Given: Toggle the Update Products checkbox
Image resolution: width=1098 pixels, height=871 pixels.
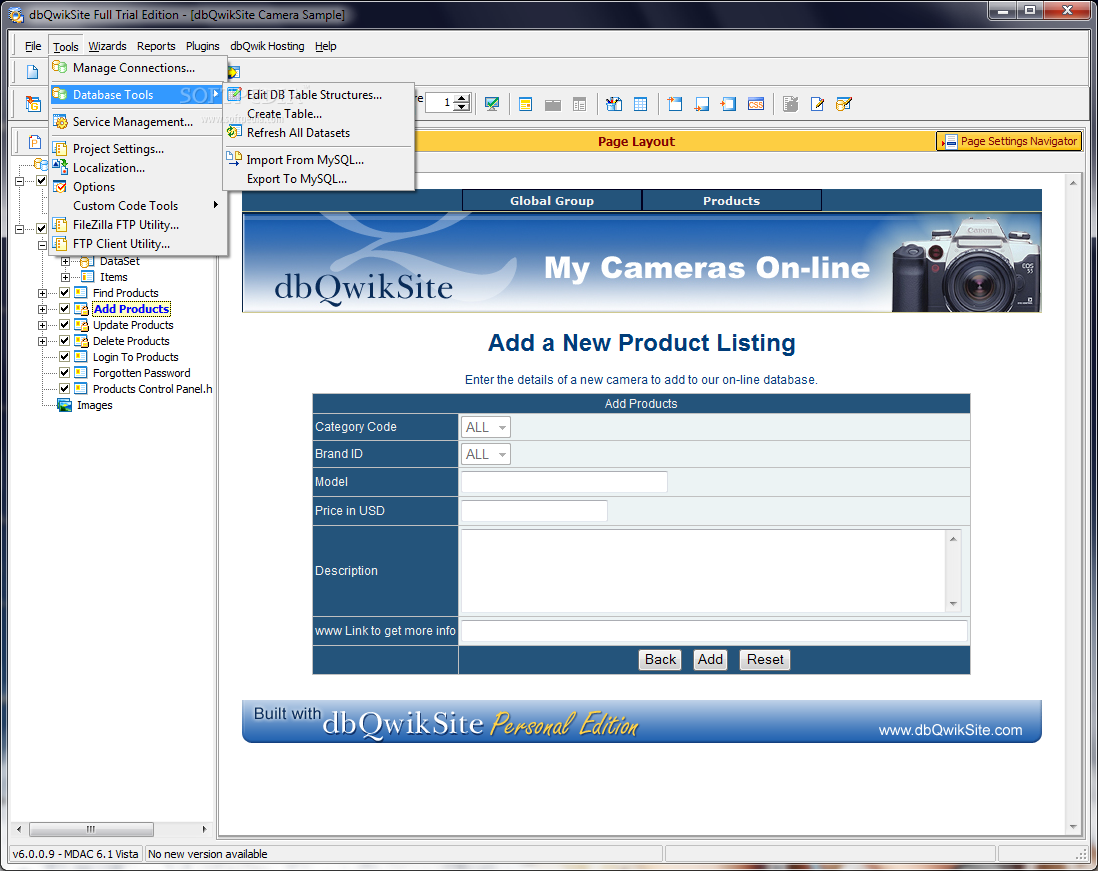Looking at the screenshot, I should click(x=64, y=325).
